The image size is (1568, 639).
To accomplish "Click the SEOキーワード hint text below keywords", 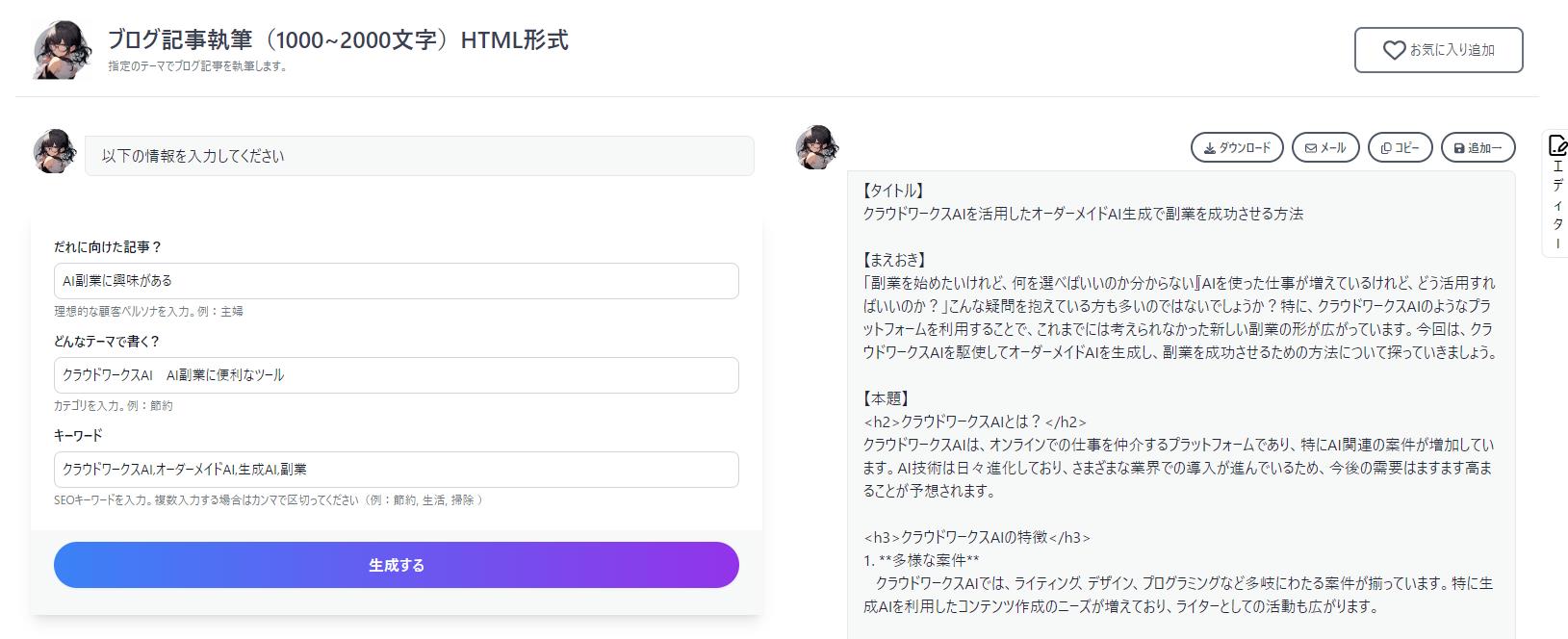I will tap(269, 500).
